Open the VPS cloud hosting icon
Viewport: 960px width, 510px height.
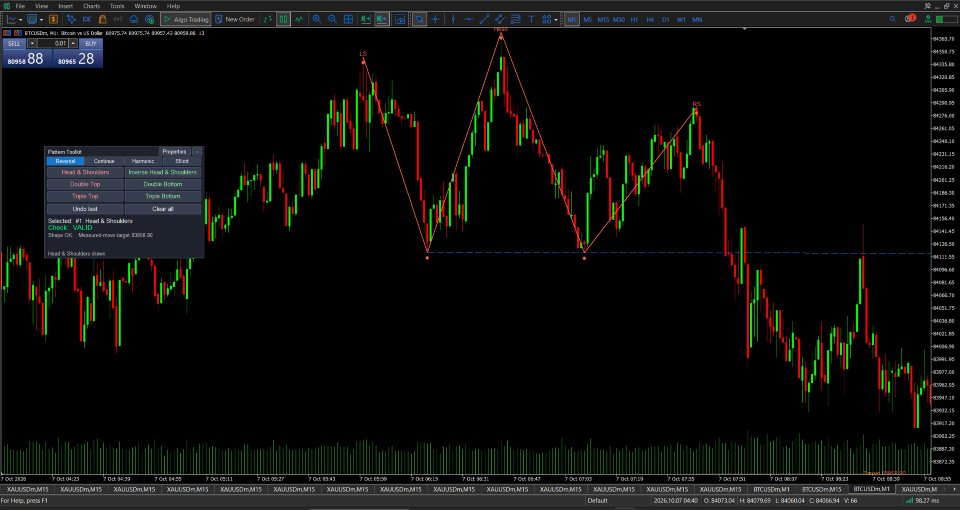(x=133, y=20)
